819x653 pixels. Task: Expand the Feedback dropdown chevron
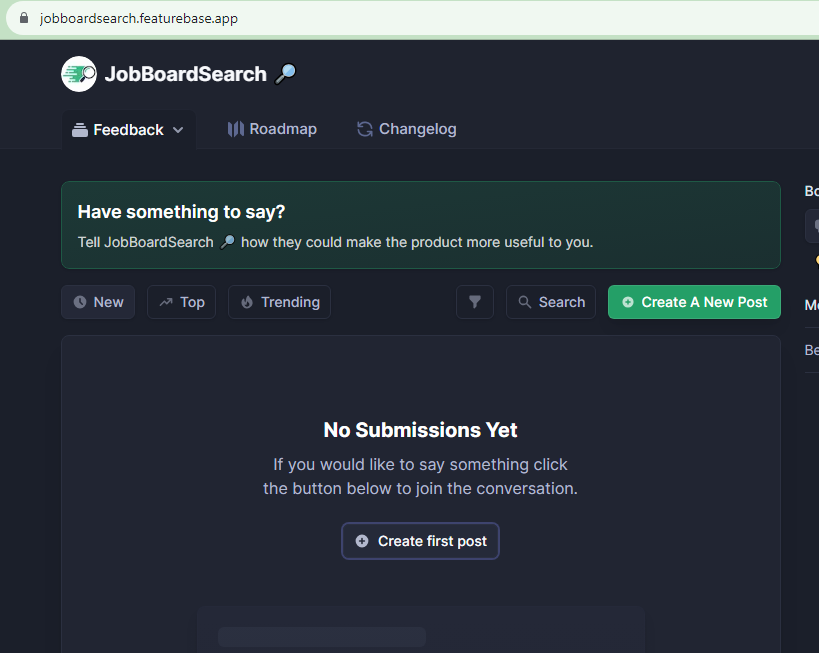point(178,130)
